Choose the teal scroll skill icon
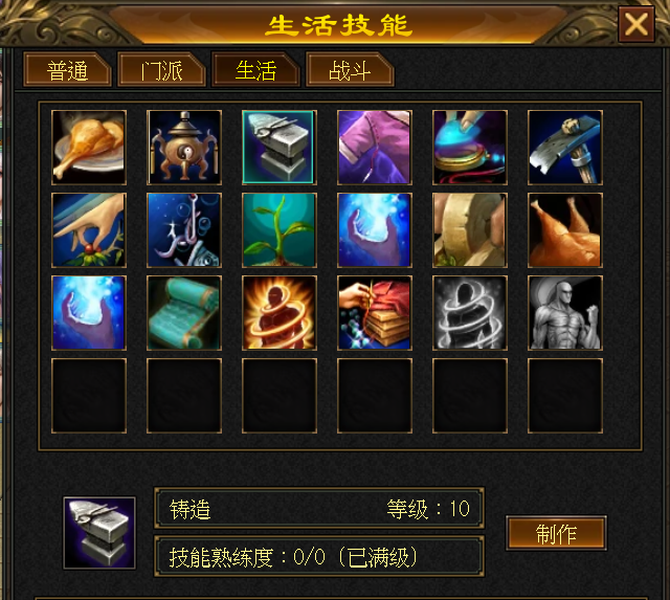This screenshot has height=600, width=670. [x=184, y=313]
